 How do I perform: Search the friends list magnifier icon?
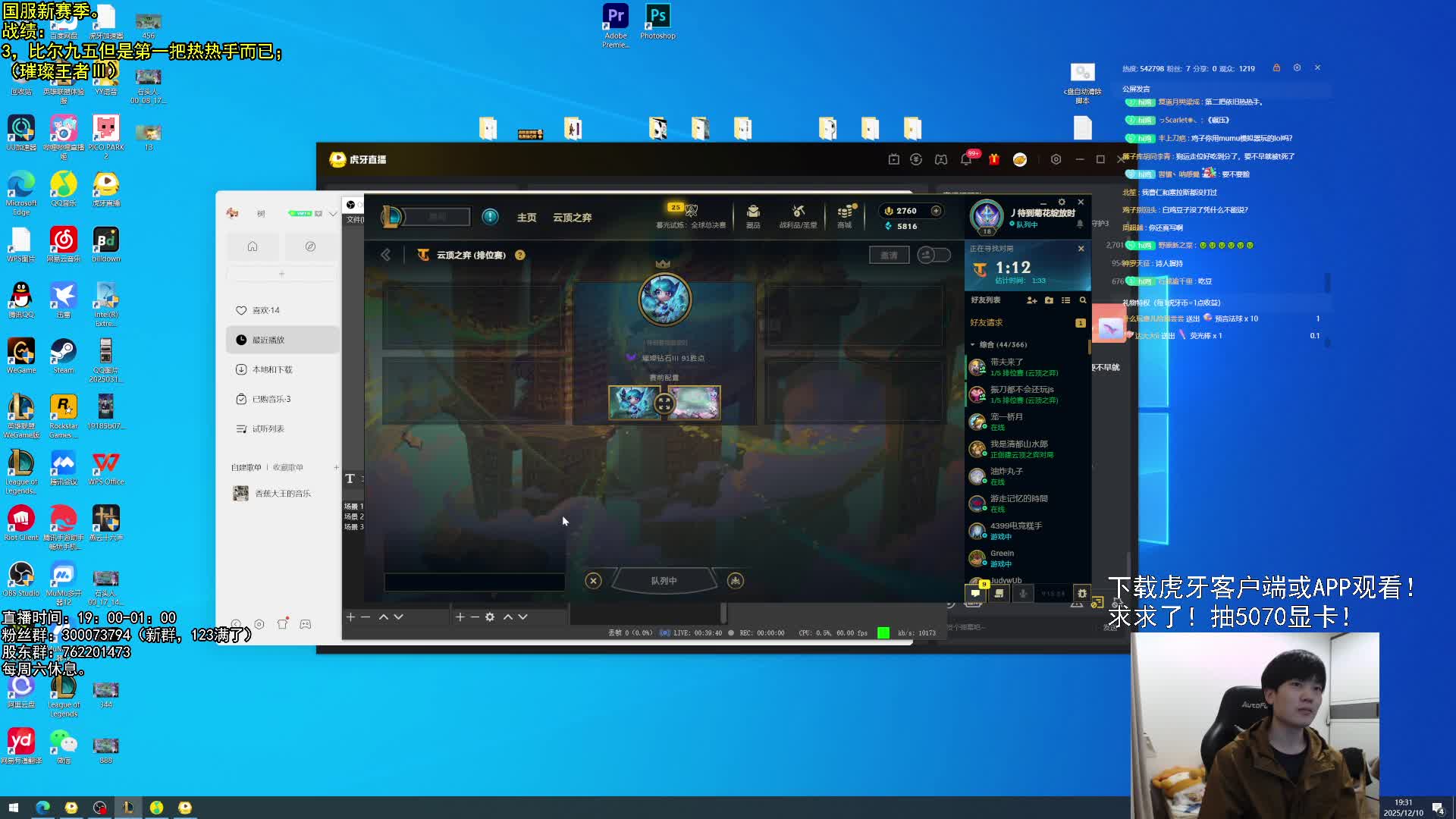pos(1083,300)
